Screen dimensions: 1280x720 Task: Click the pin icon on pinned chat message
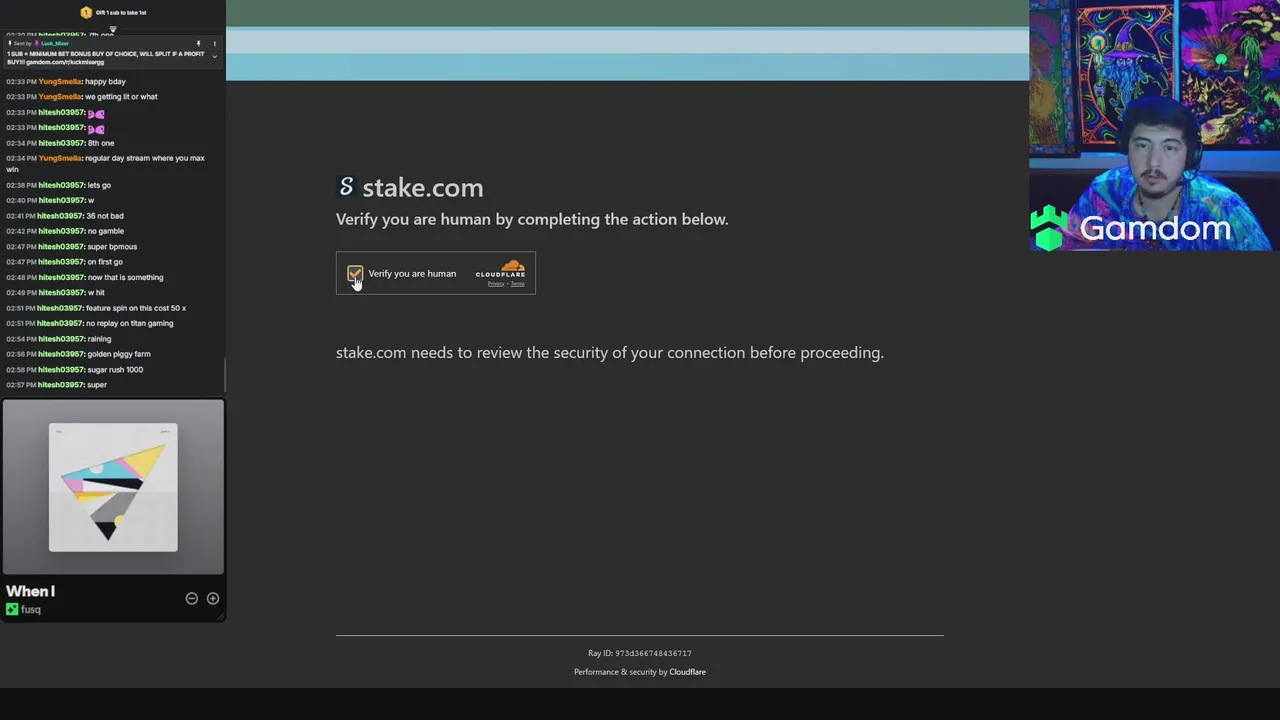tap(198, 44)
